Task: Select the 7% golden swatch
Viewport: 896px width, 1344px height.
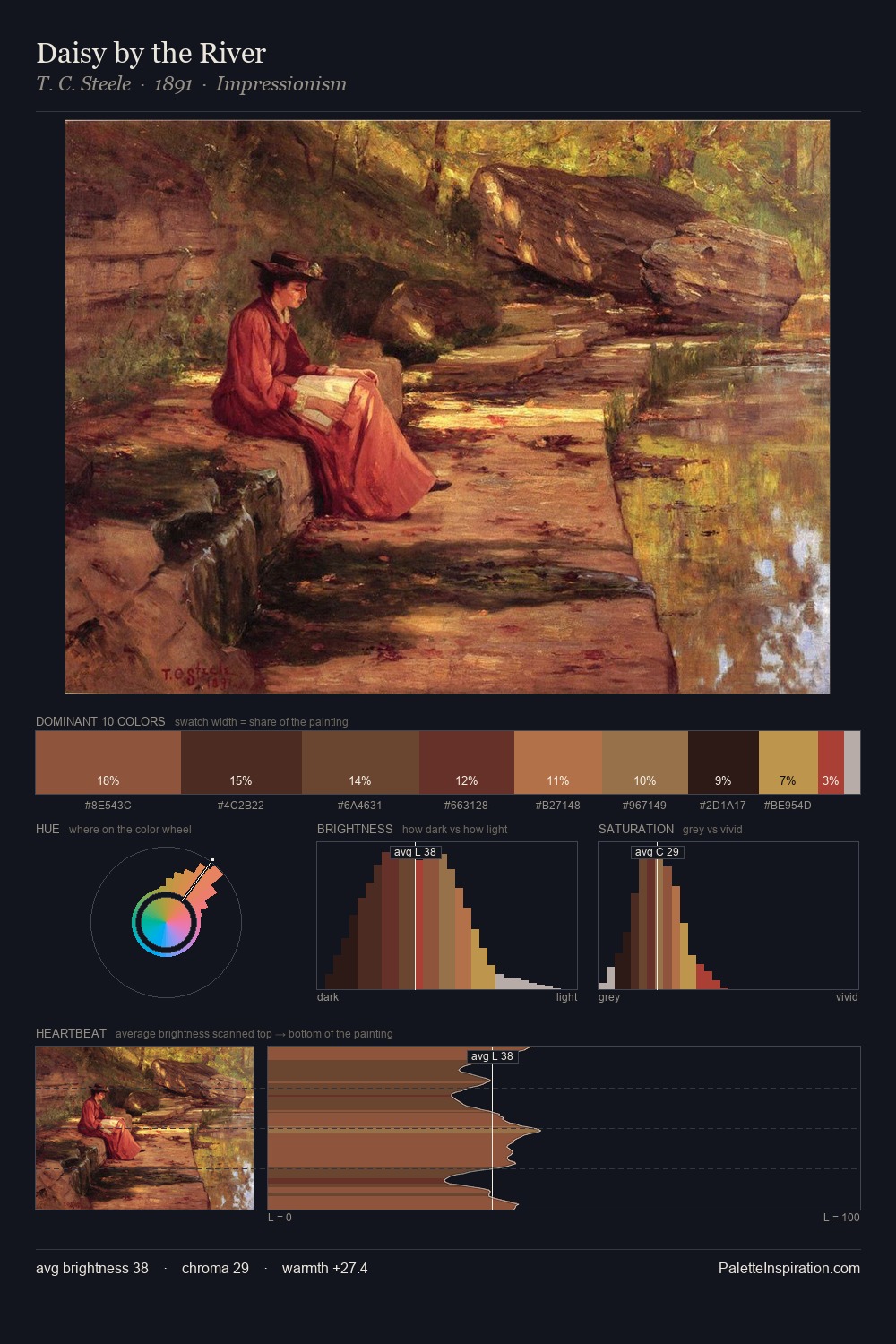Action: pyautogui.click(x=788, y=762)
